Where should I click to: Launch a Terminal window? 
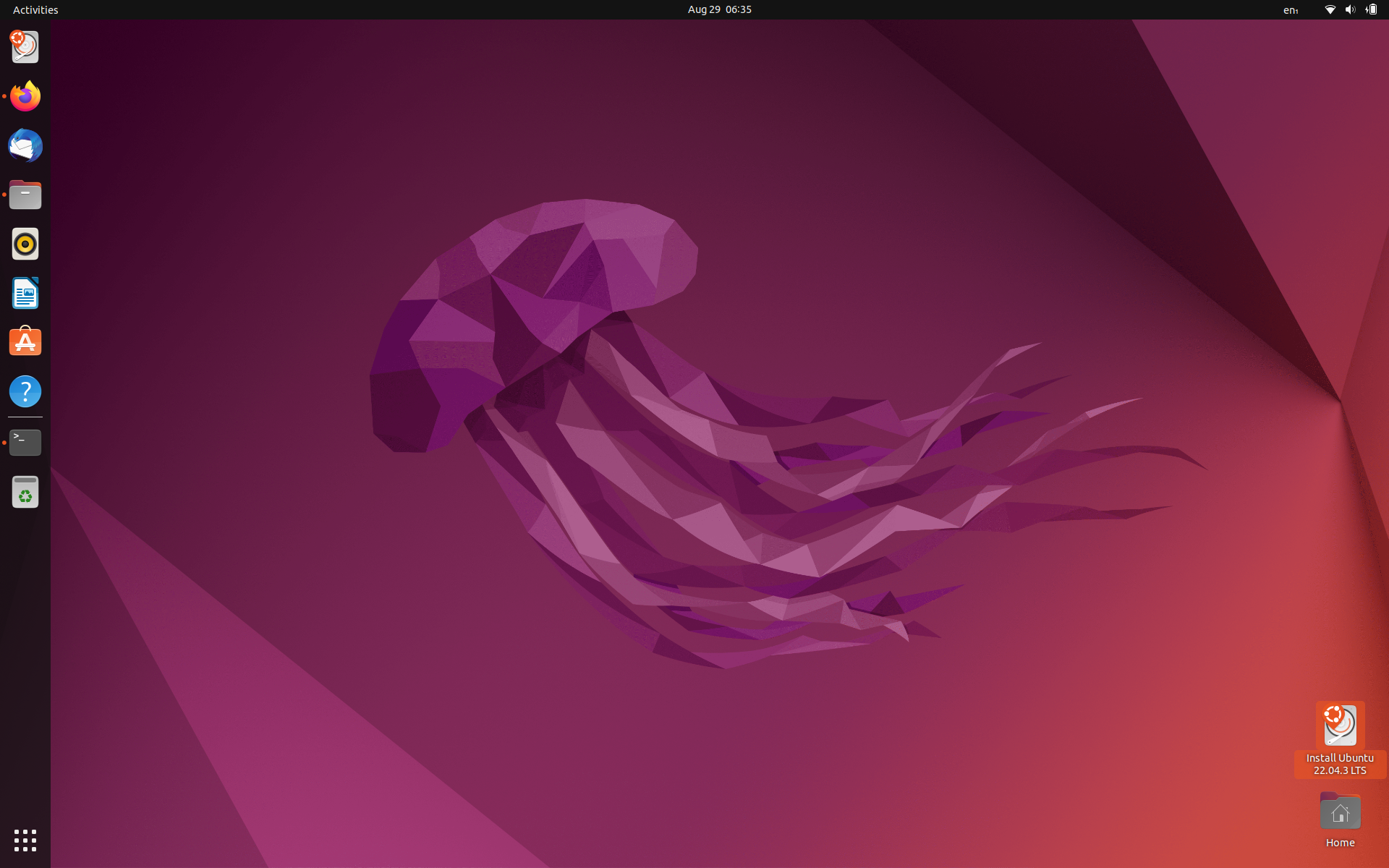click(25, 442)
